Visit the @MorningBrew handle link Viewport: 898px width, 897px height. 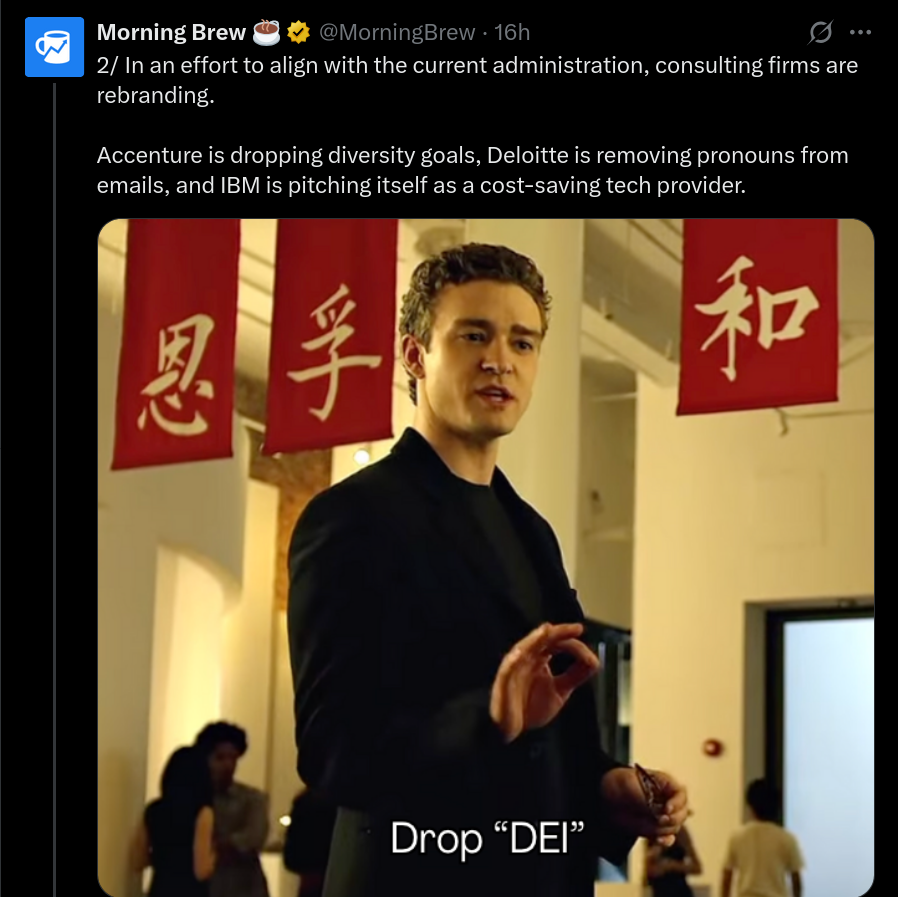pos(396,33)
